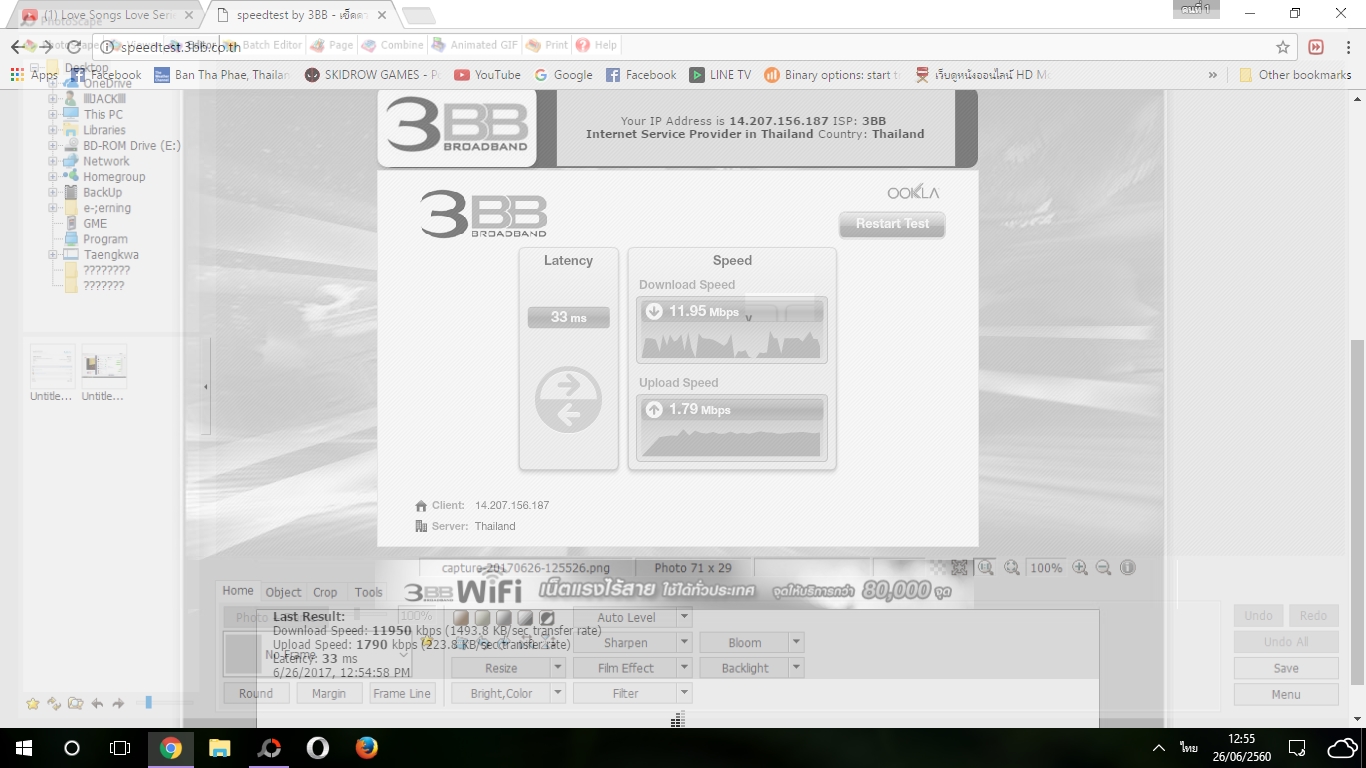
Task: Open the Other bookmarks folder
Action: pyautogui.click(x=1295, y=75)
